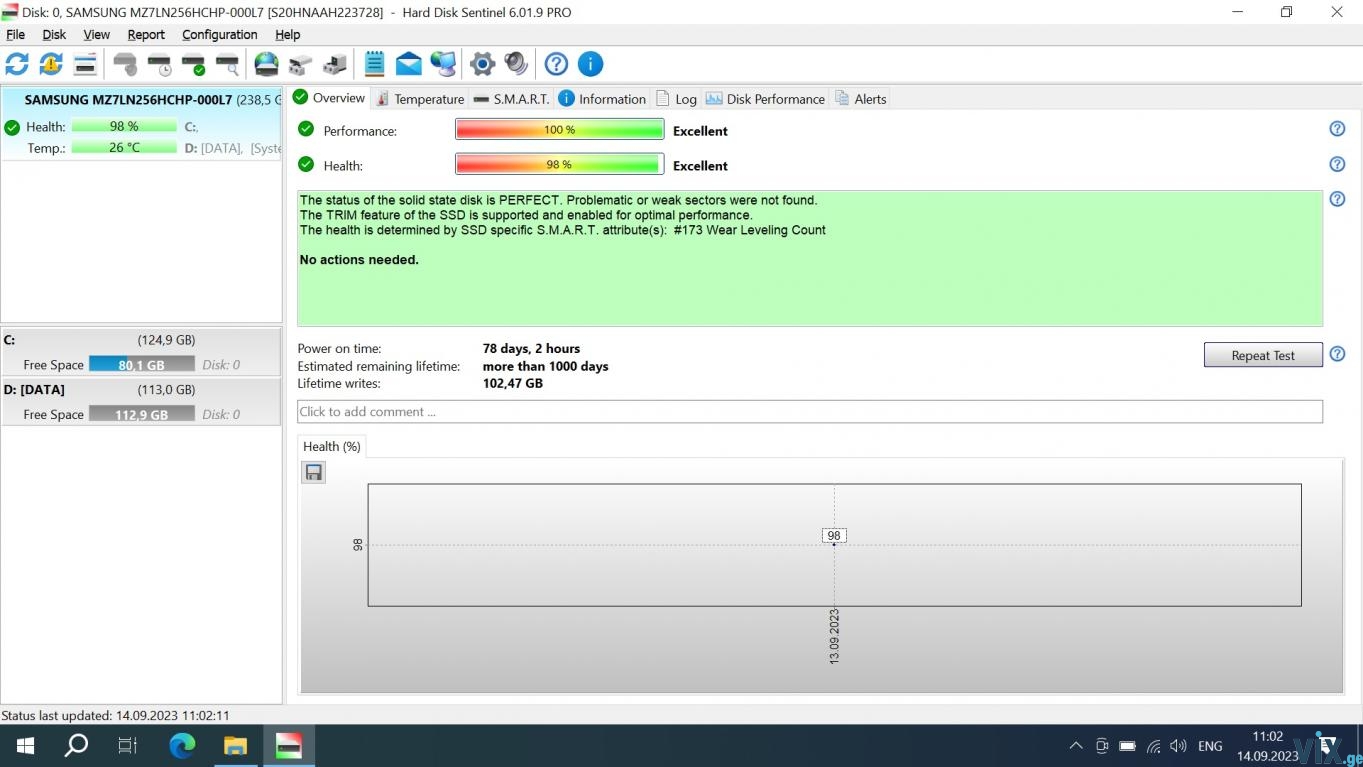The image size is (1363, 767).
Task: Switch to the Temperature tab
Action: [x=420, y=99]
